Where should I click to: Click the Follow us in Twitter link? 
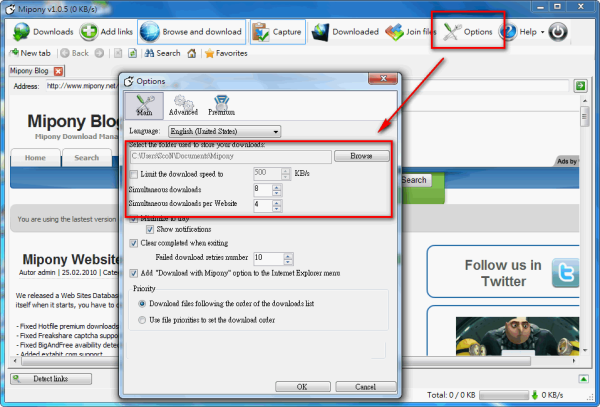(x=503, y=273)
